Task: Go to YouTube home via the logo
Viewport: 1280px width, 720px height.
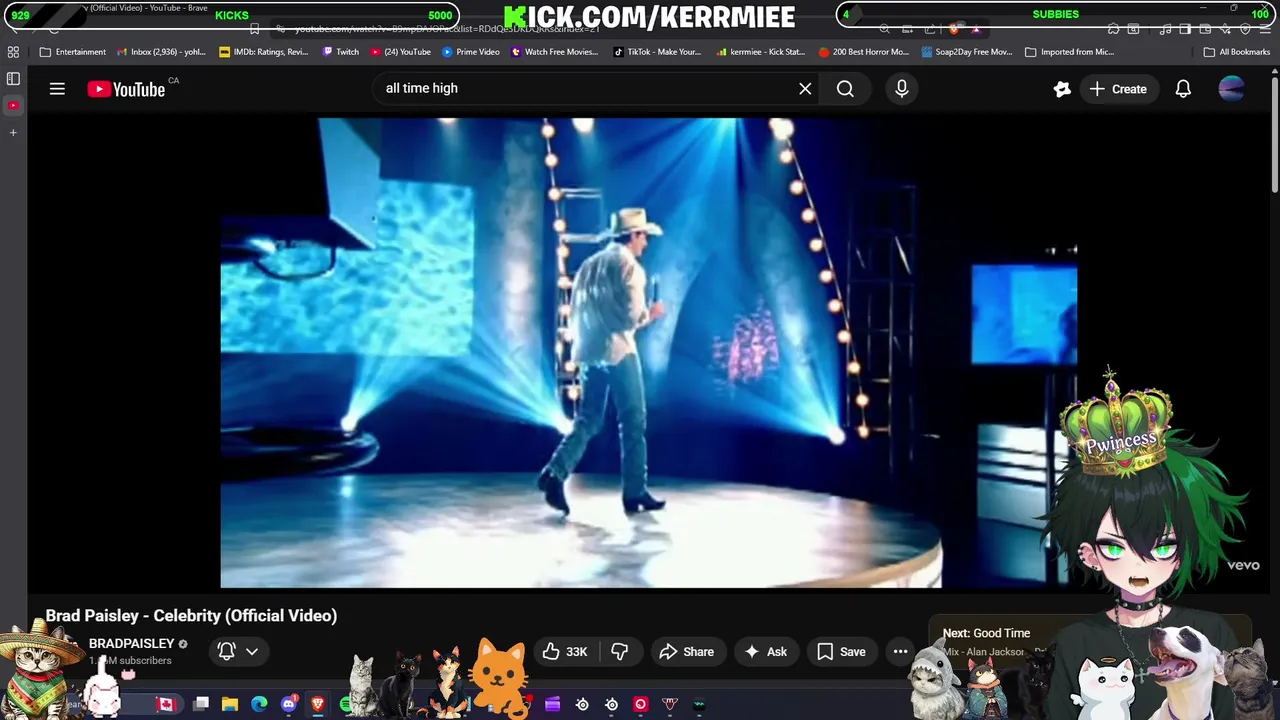Action: (126, 89)
